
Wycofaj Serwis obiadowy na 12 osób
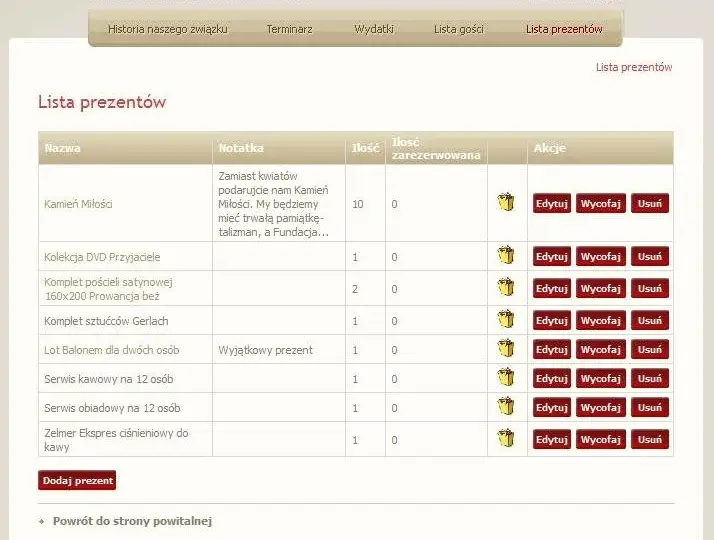601,408
